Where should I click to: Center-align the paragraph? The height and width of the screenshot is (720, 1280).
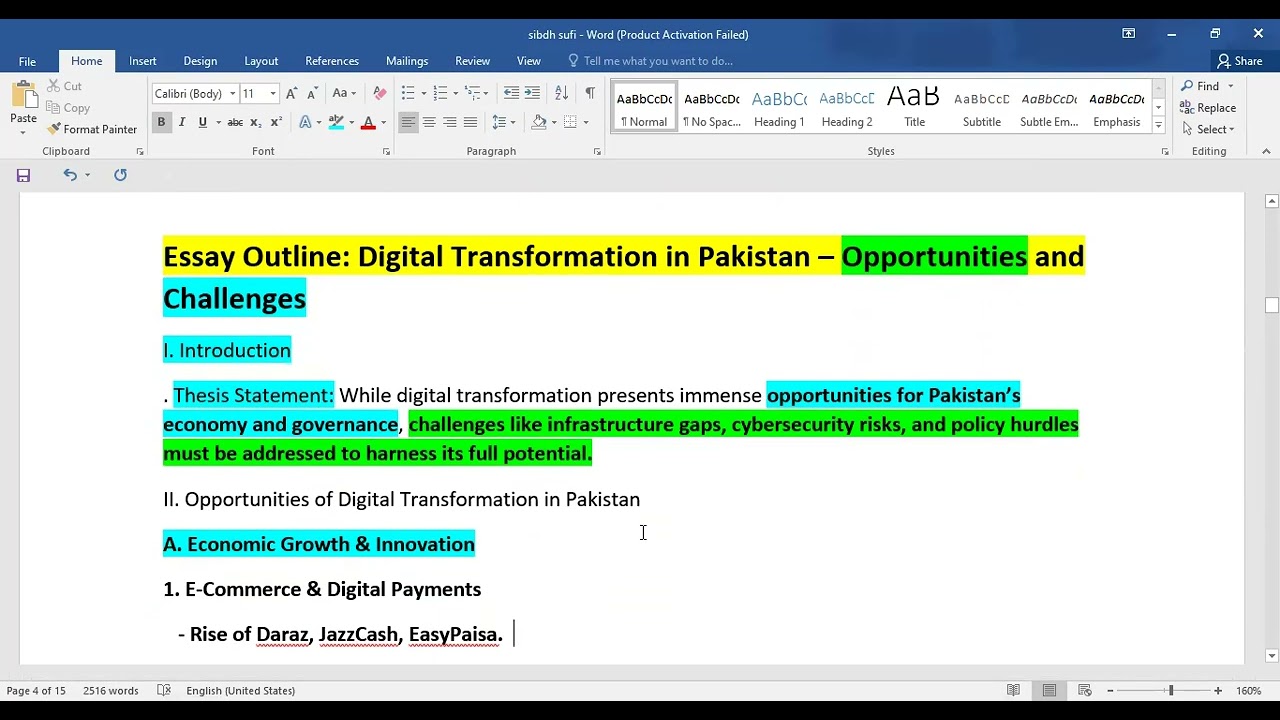(429, 122)
